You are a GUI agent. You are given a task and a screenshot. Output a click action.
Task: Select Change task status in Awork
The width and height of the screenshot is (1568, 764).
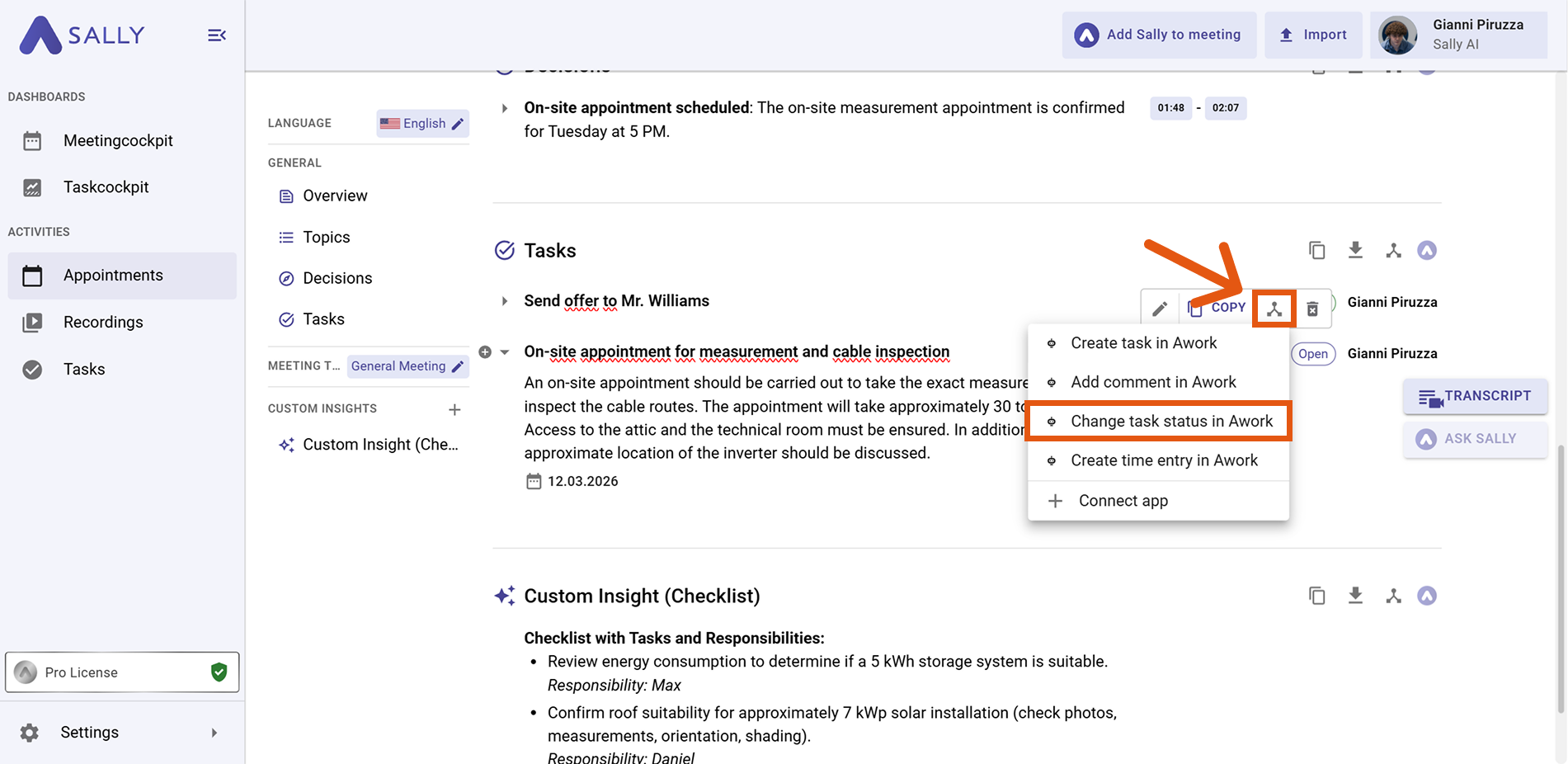1170,422
